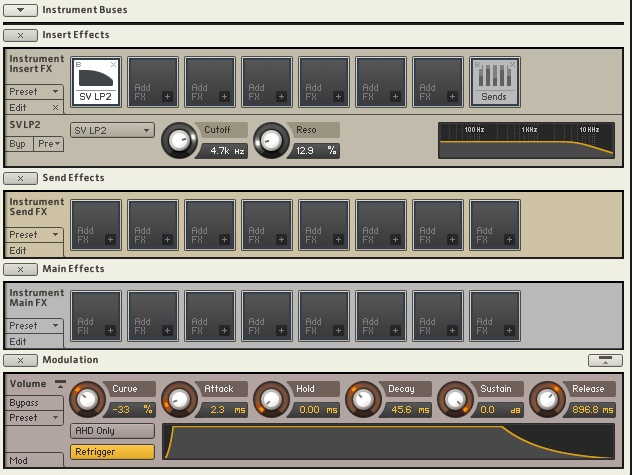Click the envelope Release knob
This screenshot has width=632, height=475.
(x=545, y=399)
